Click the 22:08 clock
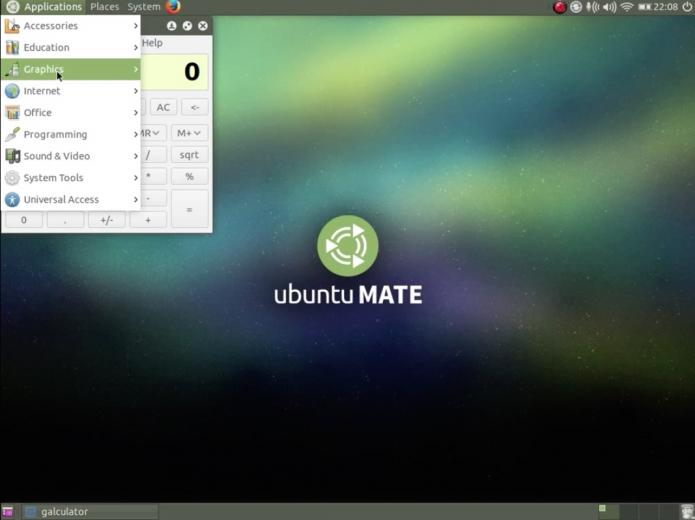 click(x=665, y=7)
